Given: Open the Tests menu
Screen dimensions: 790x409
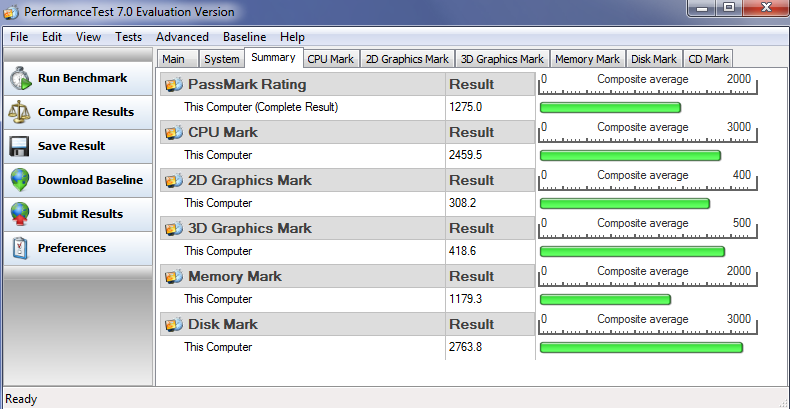Looking at the screenshot, I should (x=128, y=37).
